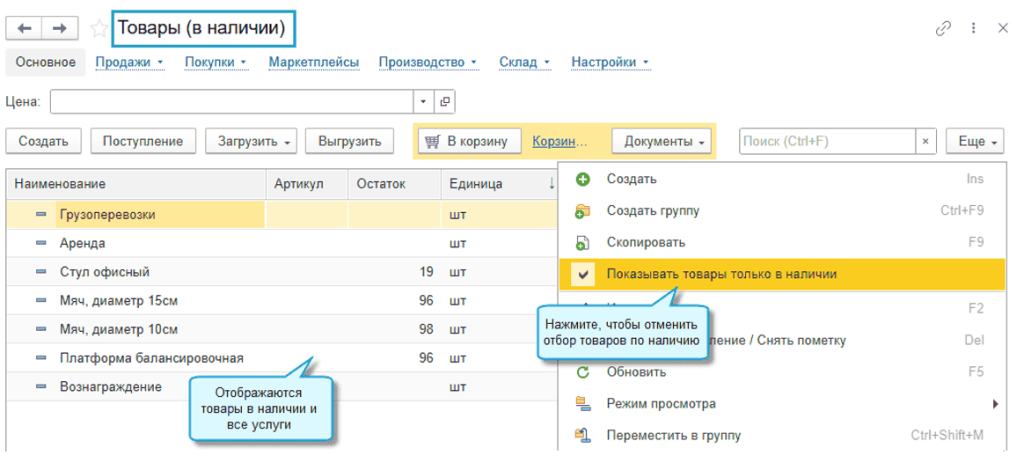Click into the Цена input field
This screenshot has width=1024, height=463.
coord(232,102)
